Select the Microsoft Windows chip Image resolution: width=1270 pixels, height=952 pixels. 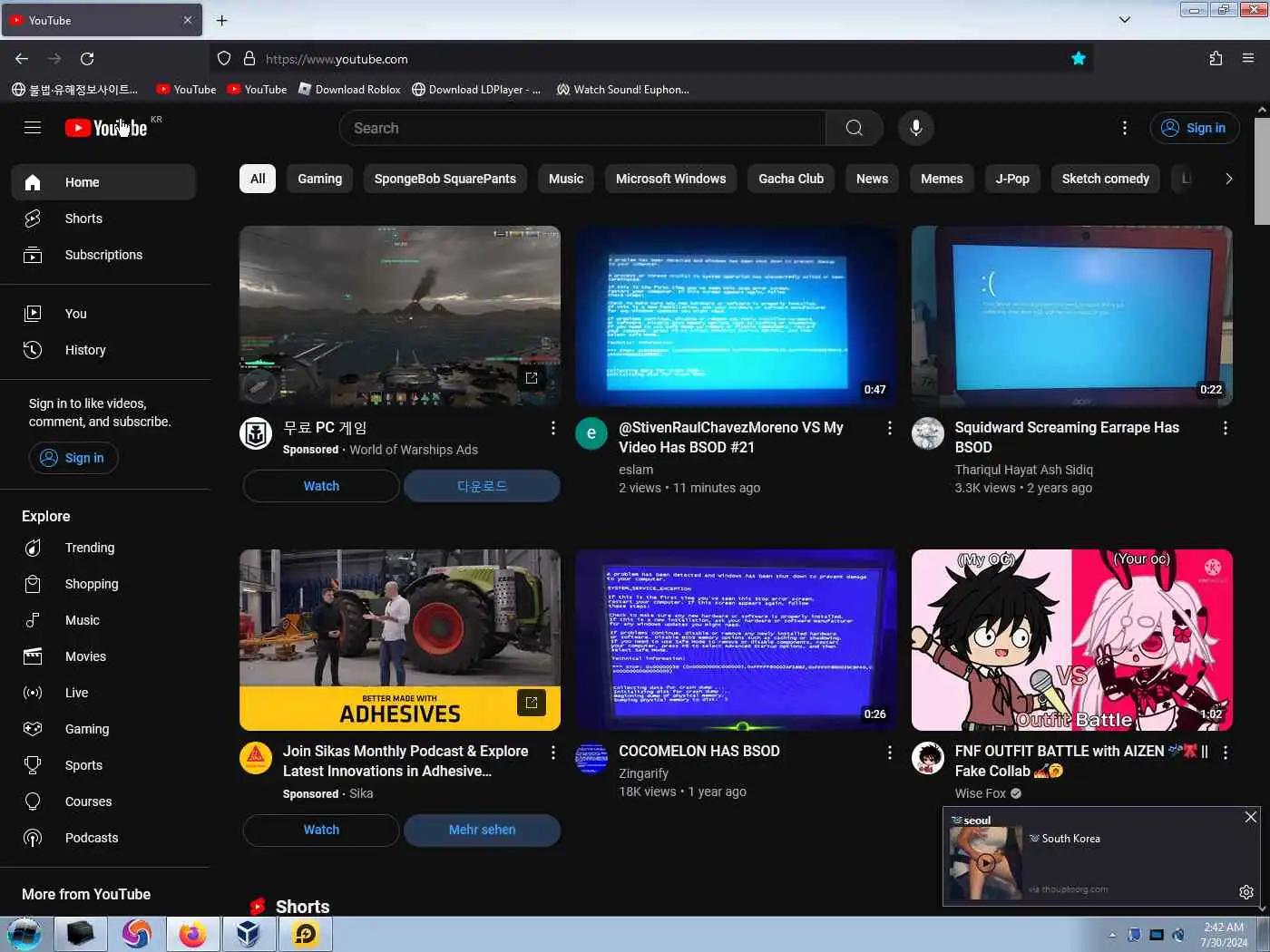tap(670, 179)
